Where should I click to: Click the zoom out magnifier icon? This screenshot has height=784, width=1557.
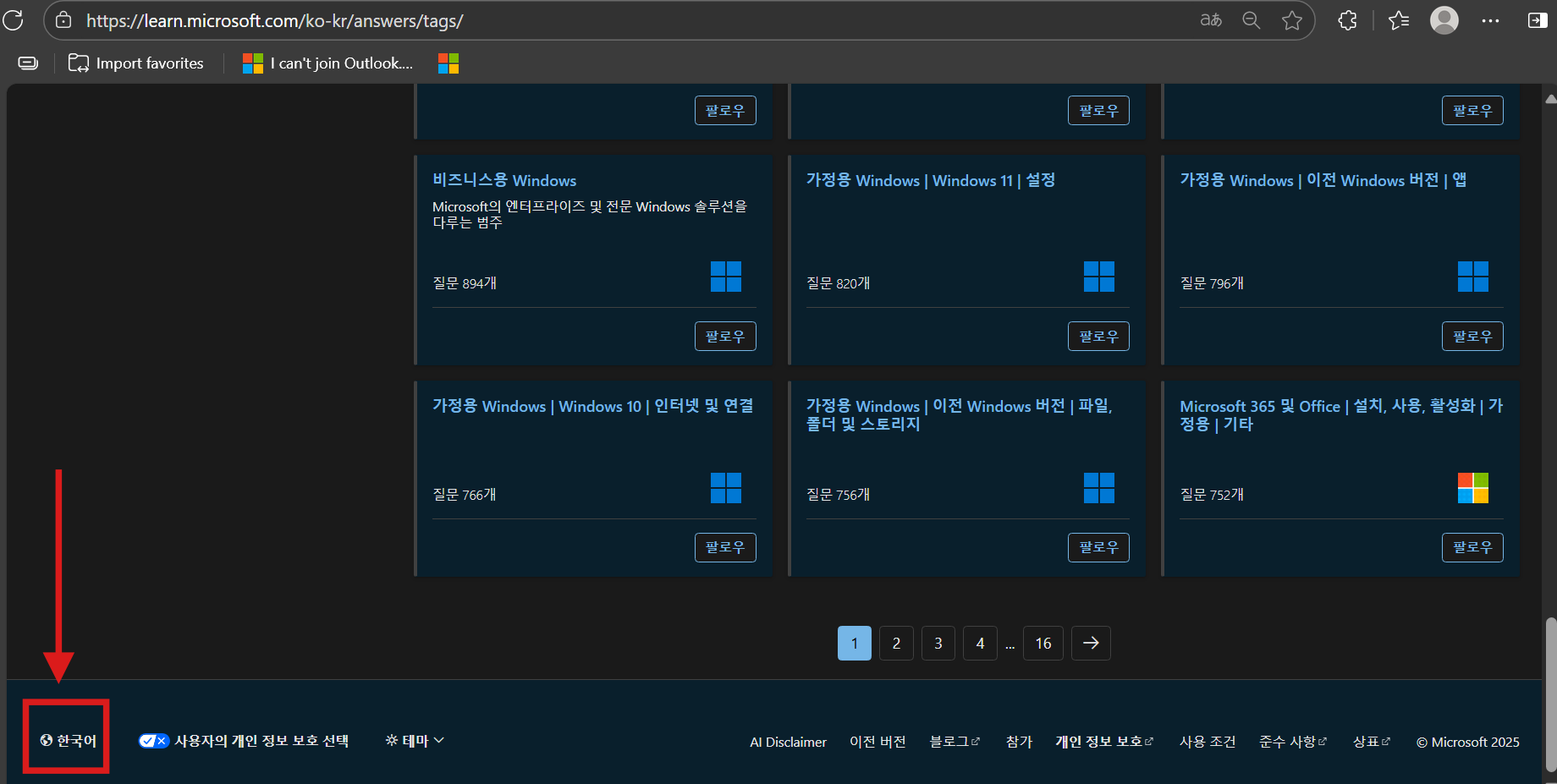1252,20
